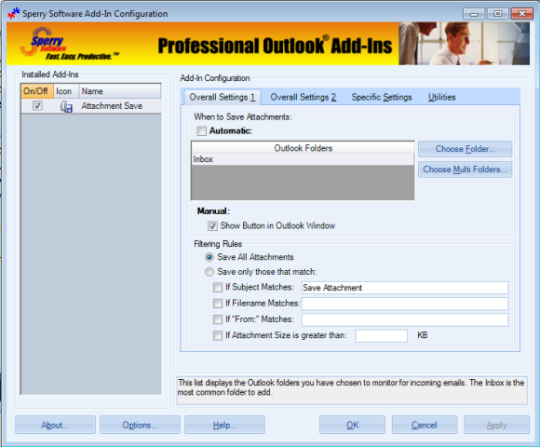540x447 pixels.
Task: Uncheck Show Button in Outlook Window
Action: coord(212,226)
